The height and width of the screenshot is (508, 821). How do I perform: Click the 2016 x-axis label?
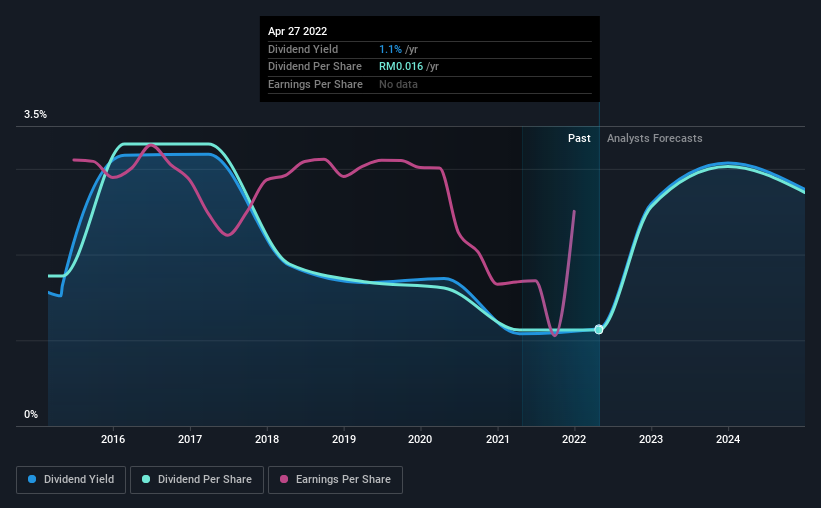click(113, 439)
